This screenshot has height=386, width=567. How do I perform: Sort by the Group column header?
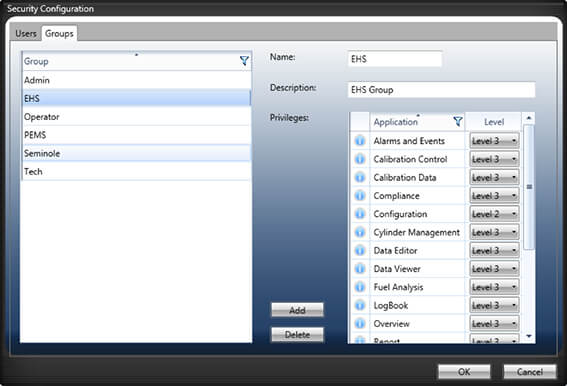pos(136,61)
